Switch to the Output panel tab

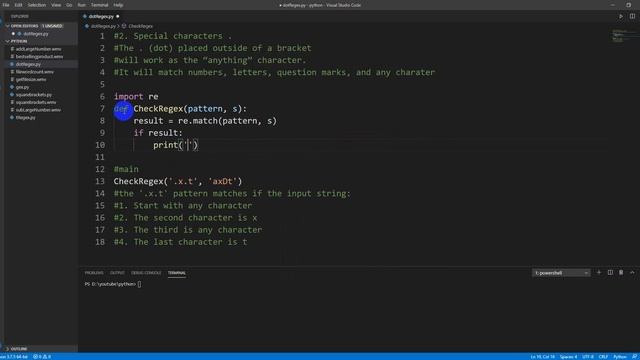pos(117,273)
